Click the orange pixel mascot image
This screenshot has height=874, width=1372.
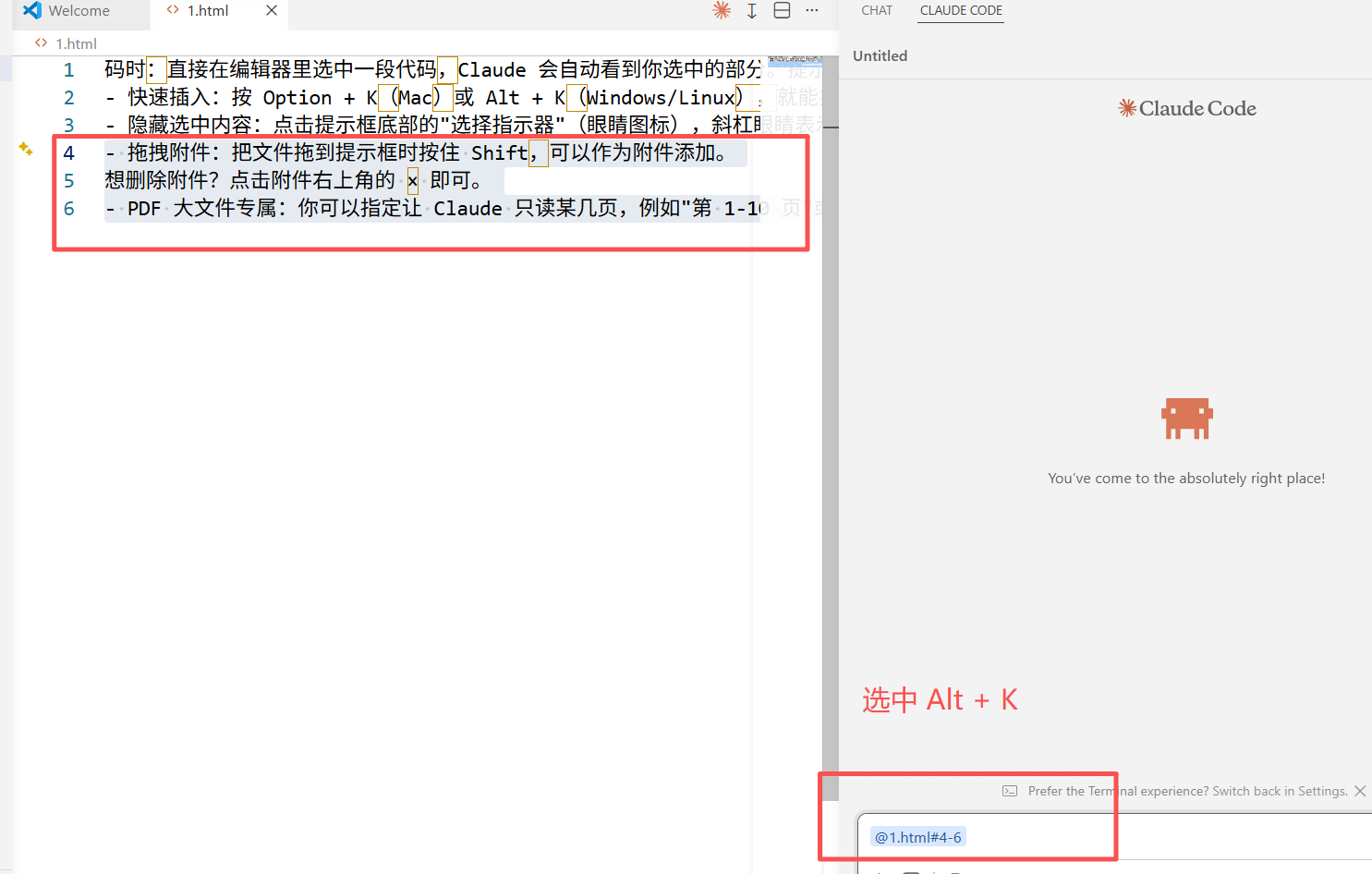(1187, 418)
